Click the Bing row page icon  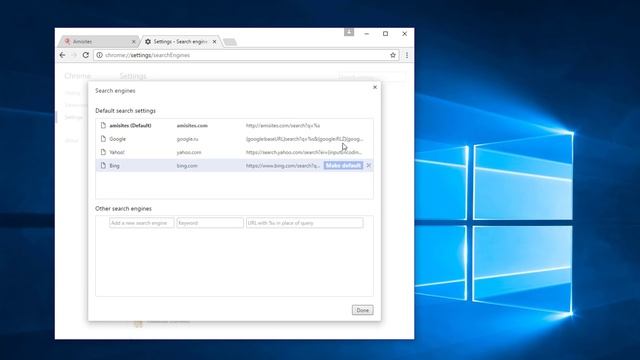click(103, 165)
